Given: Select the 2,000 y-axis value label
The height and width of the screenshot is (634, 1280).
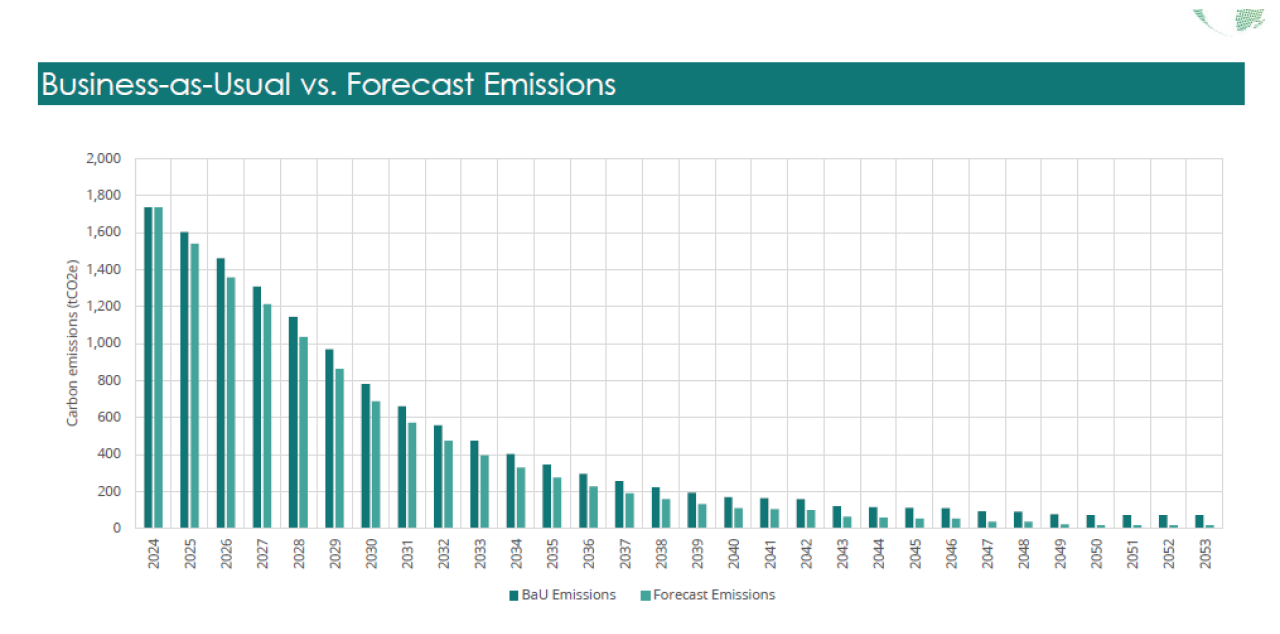Looking at the screenshot, I should [x=103, y=158].
